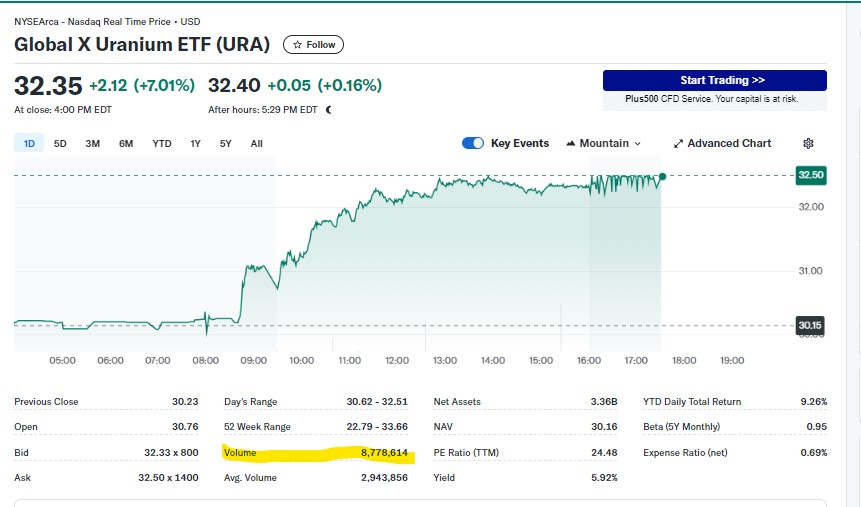The width and height of the screenshot is (861, 507).
Task: Click the after hours price 32.40
Action: [234, 86]
